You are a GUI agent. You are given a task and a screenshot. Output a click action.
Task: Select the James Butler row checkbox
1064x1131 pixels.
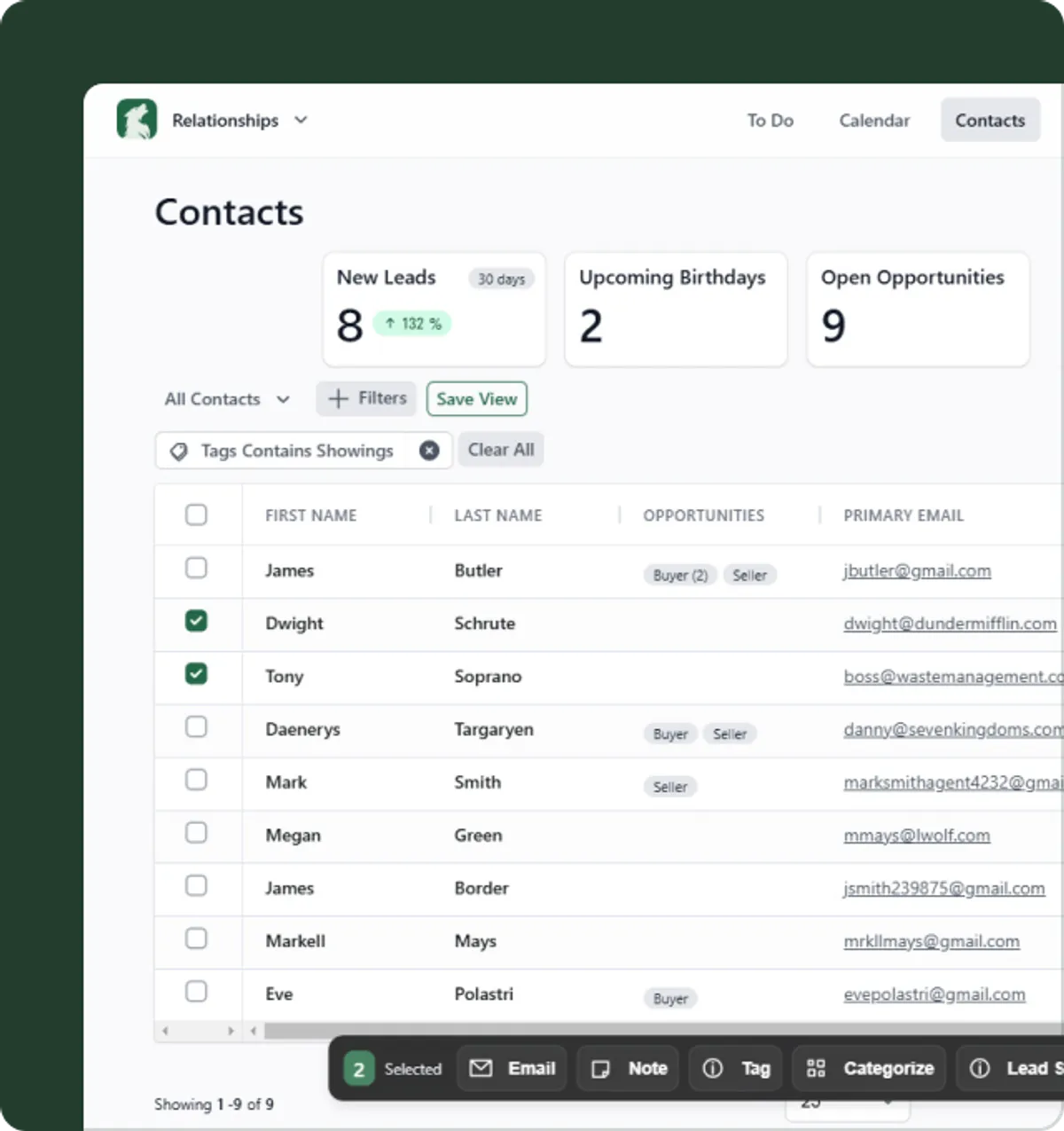click(x=196, y=568)
